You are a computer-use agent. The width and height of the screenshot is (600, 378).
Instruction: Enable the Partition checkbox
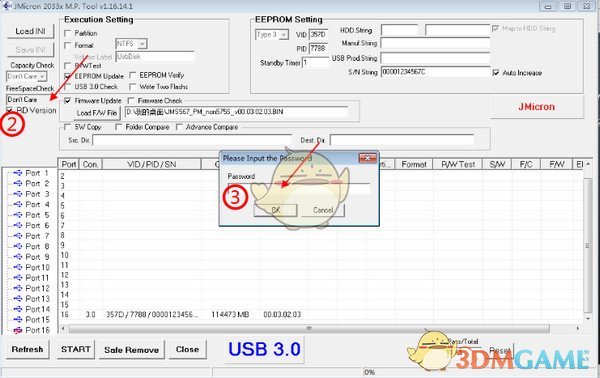tap(68, 33)
